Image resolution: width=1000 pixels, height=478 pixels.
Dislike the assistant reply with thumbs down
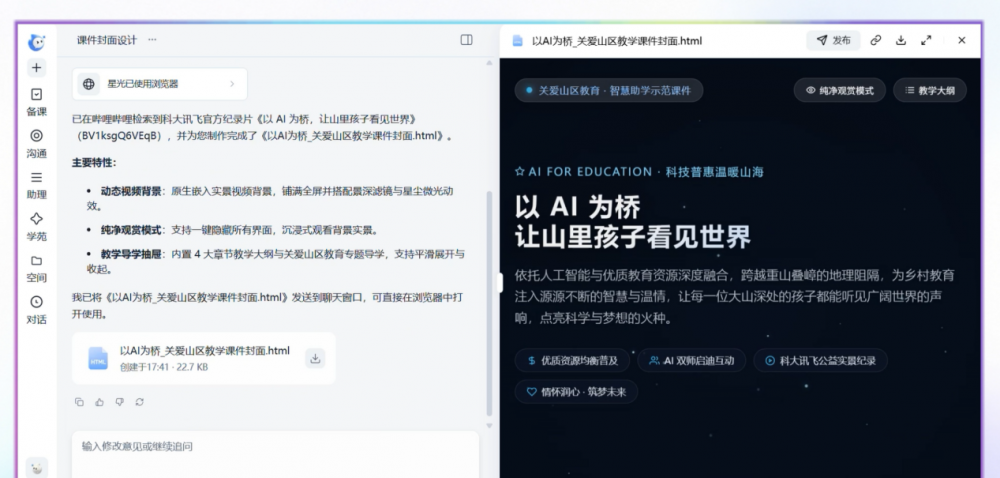119,402
